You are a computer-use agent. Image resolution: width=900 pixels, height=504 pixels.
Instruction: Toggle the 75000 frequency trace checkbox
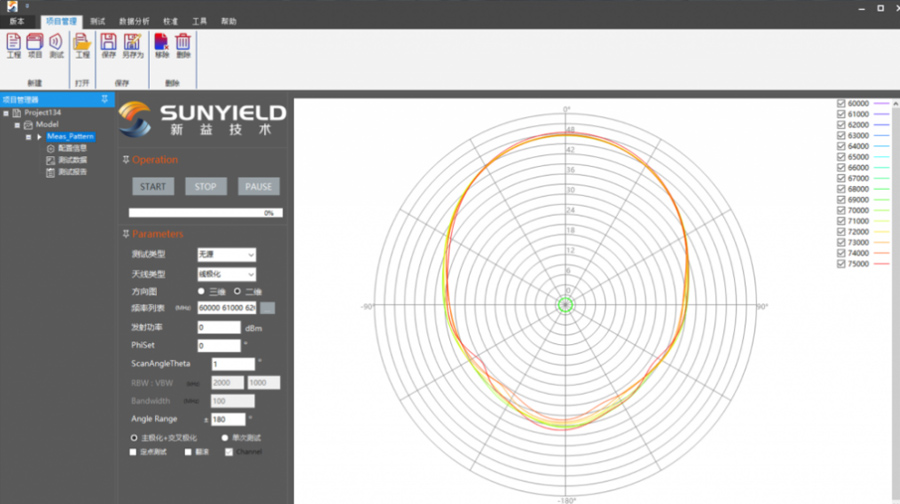840,264
